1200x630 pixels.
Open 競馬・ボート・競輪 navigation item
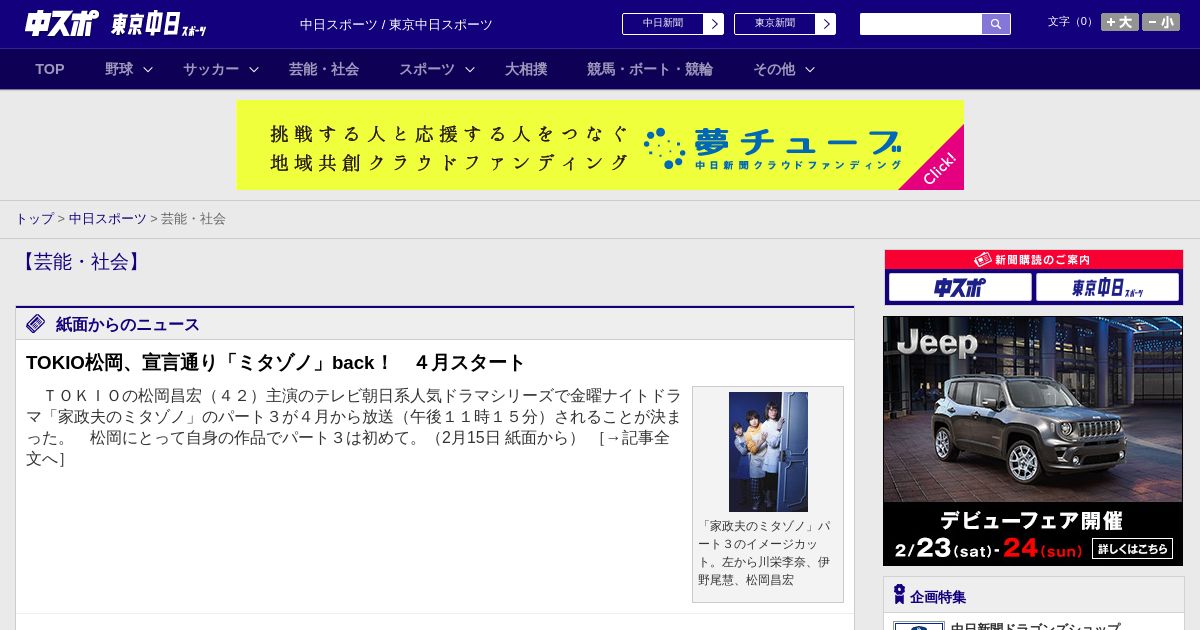pyautogui.click(x=650, y=69)
